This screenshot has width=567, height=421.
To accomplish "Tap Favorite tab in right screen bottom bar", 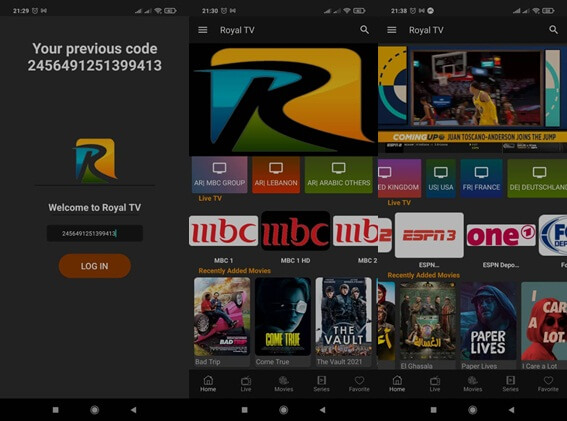I will tap(548, 384).
